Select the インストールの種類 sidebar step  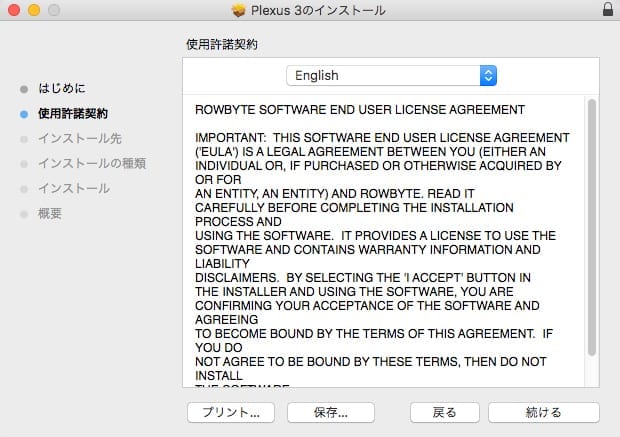(x=92, y=163)
